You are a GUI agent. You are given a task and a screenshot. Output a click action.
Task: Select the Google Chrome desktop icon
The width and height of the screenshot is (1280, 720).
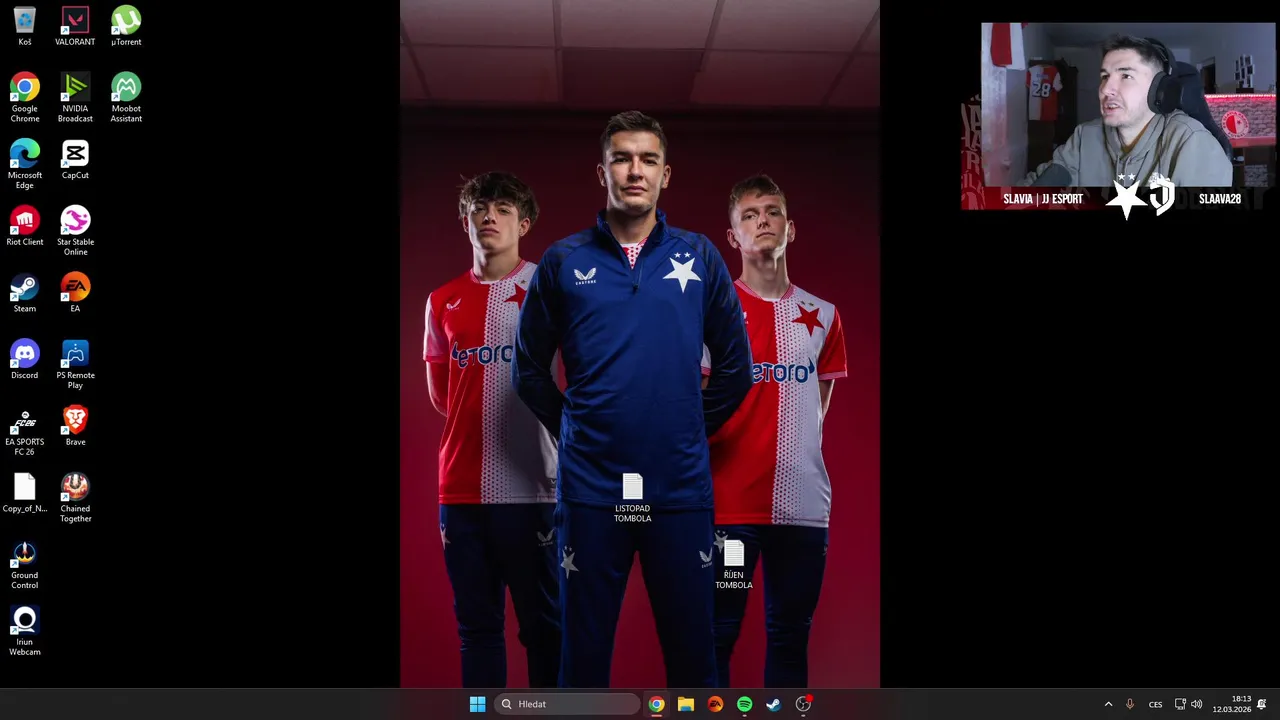[x=25, y=98]
